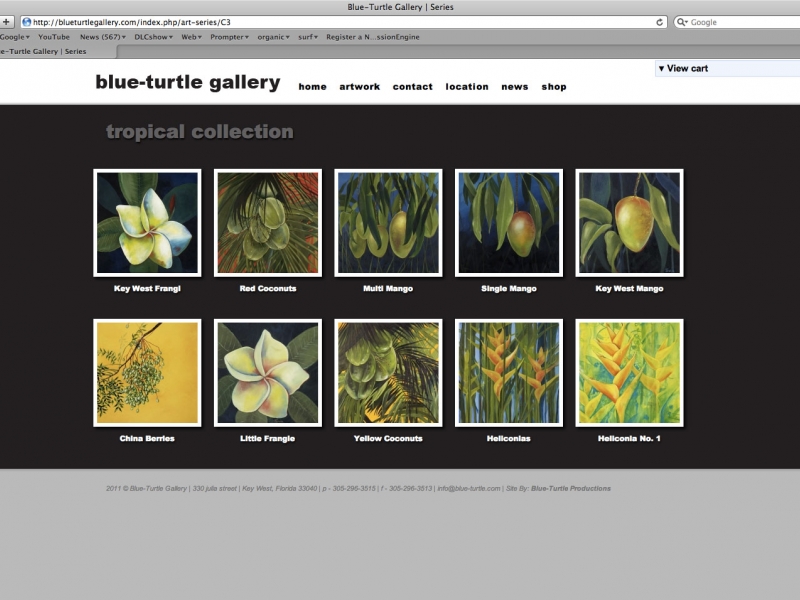800x600 pixels.
Task: Click the Blue-Turtle Productions footer link
Action: point(571,488)
